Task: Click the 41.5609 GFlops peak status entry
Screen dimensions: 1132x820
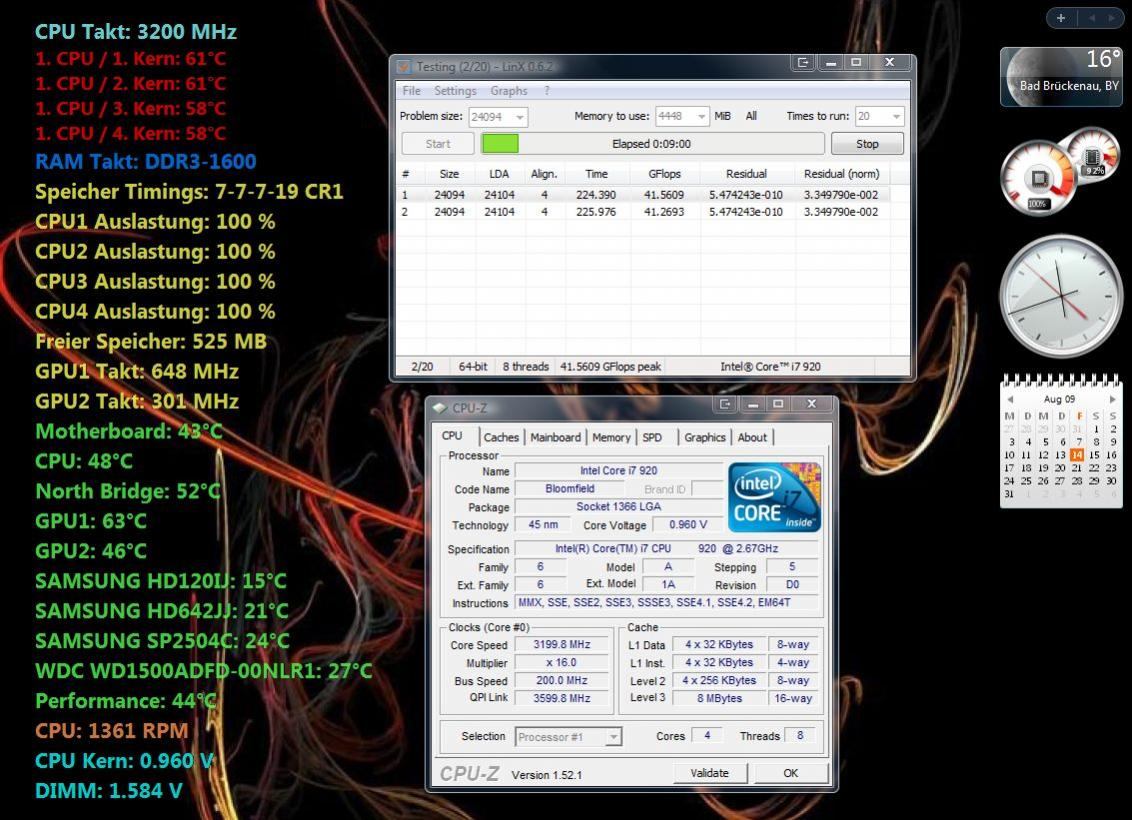Action: pyautogui.click(x=611, y=367)
